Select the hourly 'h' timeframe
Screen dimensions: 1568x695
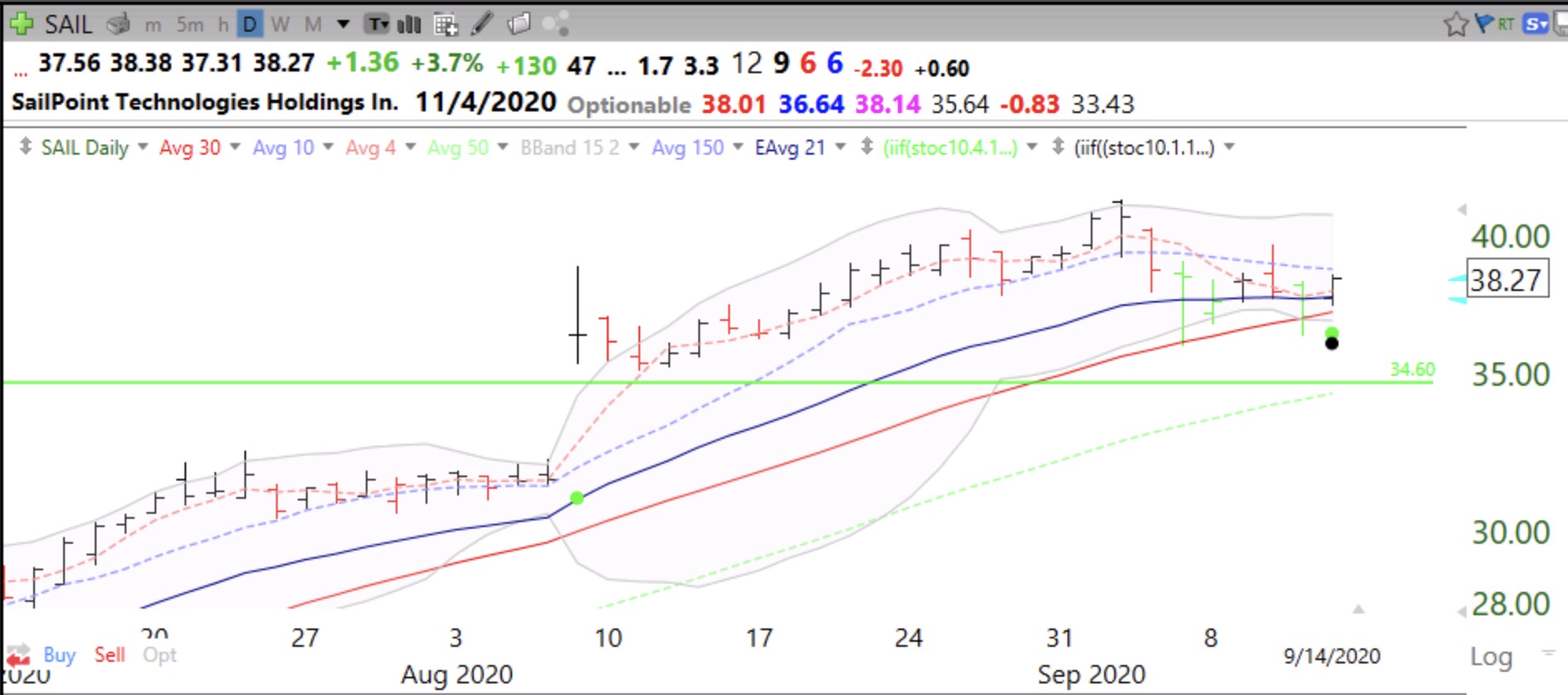(x=223, y=25)
